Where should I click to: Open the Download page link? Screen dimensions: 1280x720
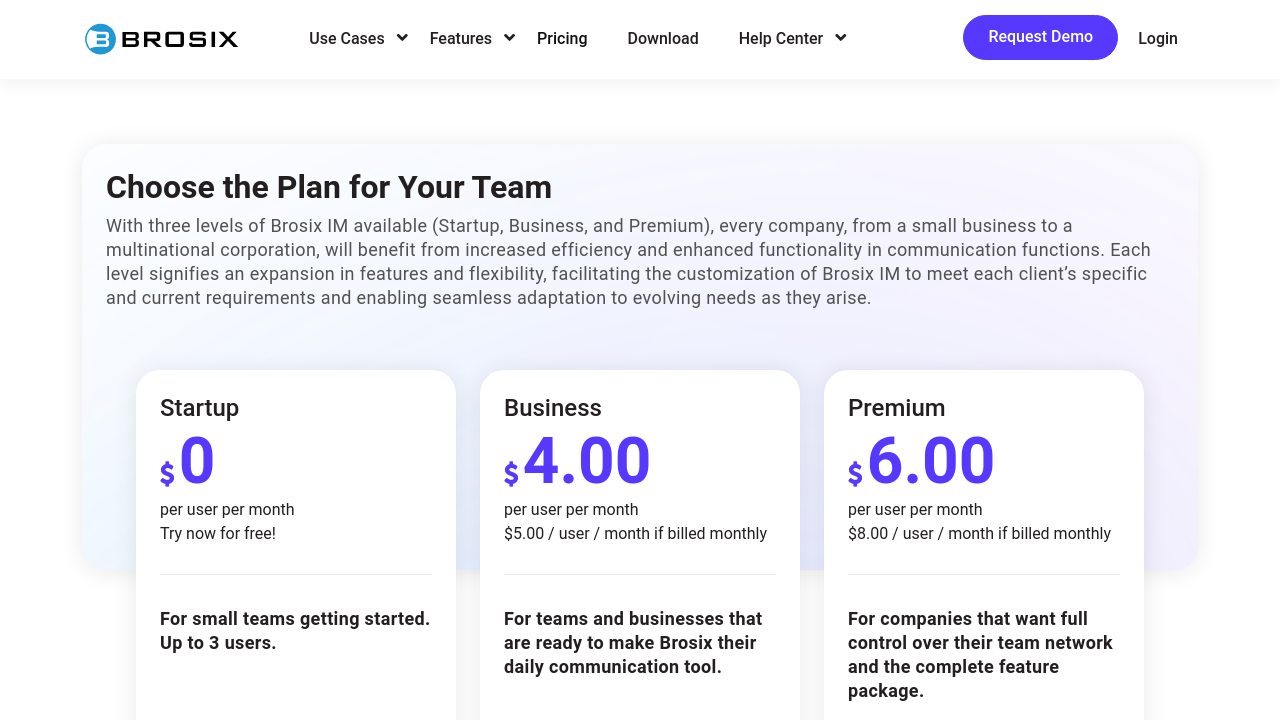[663, 38]
